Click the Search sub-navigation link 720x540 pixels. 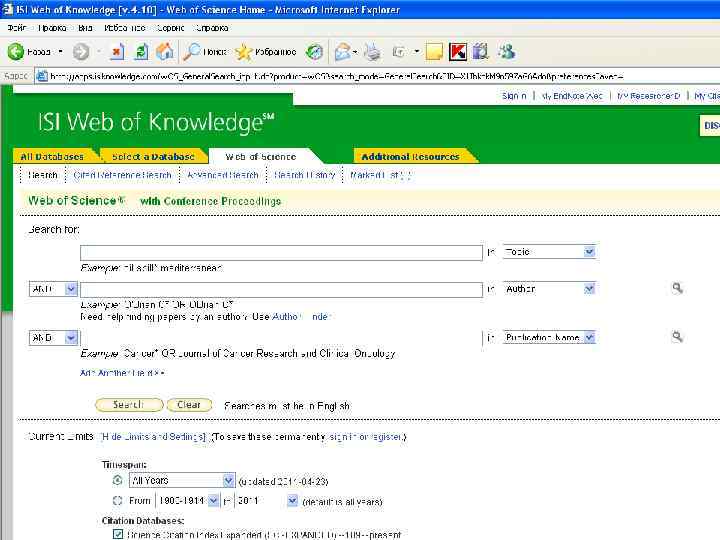pyautogui.click(x=43, y=175)
